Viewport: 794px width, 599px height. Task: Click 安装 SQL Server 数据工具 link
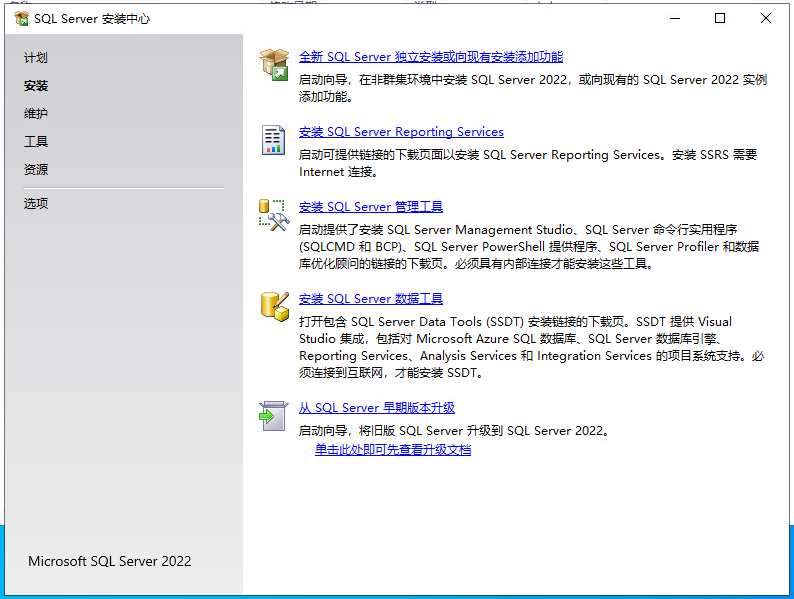tap(371, 299)
